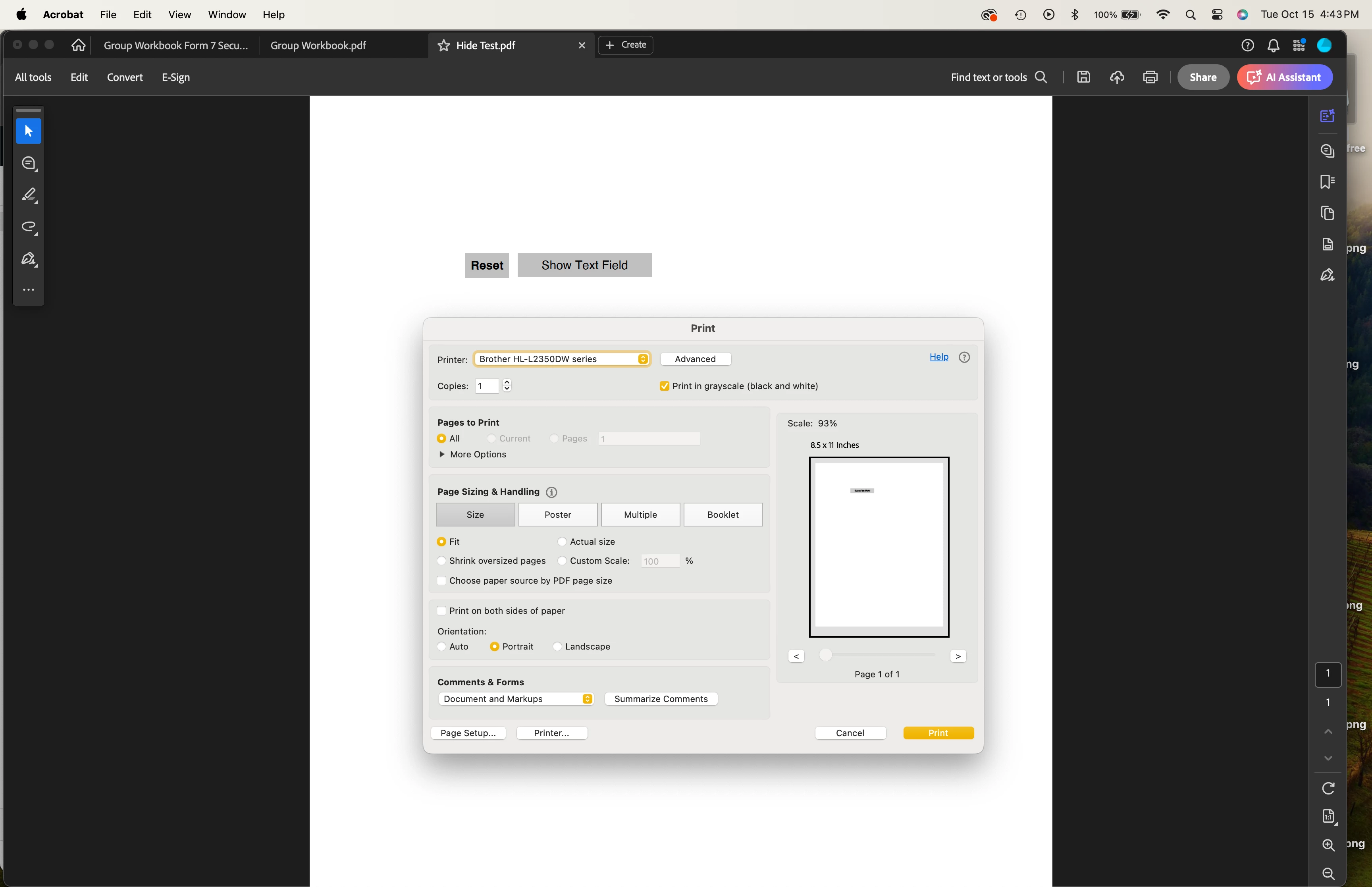
Task: Open the Window menu
Action: click(227, 14)
